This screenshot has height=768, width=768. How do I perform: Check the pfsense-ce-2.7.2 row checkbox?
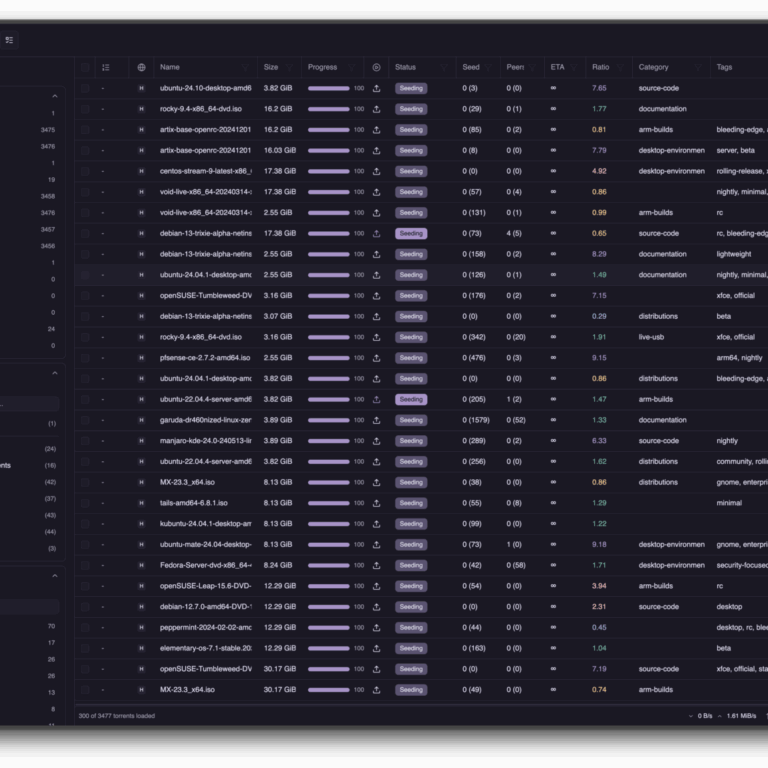[x=85, y=358]
